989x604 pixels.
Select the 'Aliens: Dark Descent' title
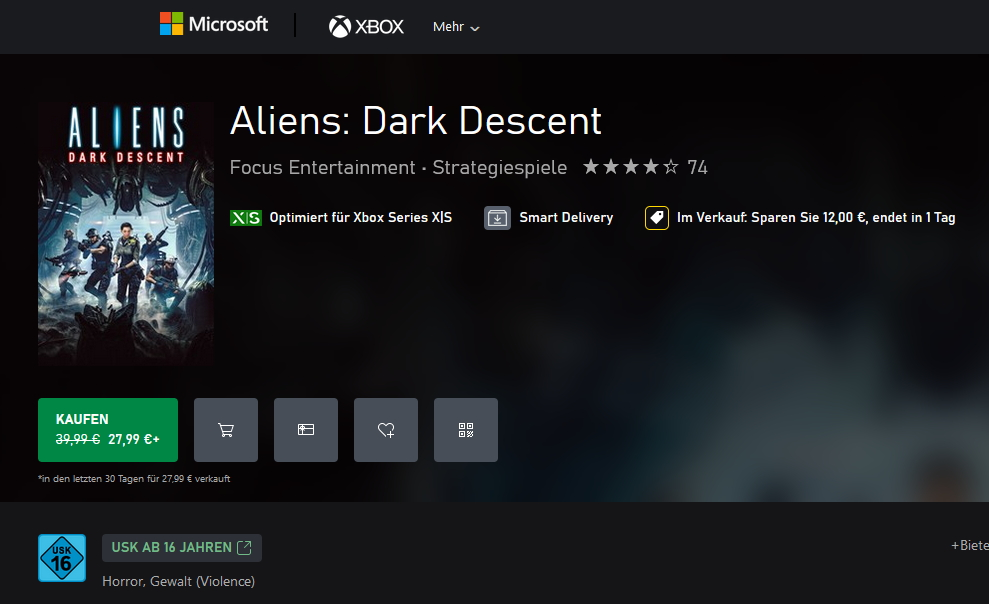tap(416, 120)
